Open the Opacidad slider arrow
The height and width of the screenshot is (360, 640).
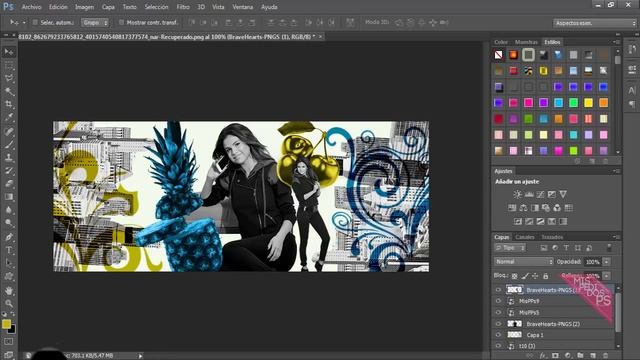[x=607, y=262]
